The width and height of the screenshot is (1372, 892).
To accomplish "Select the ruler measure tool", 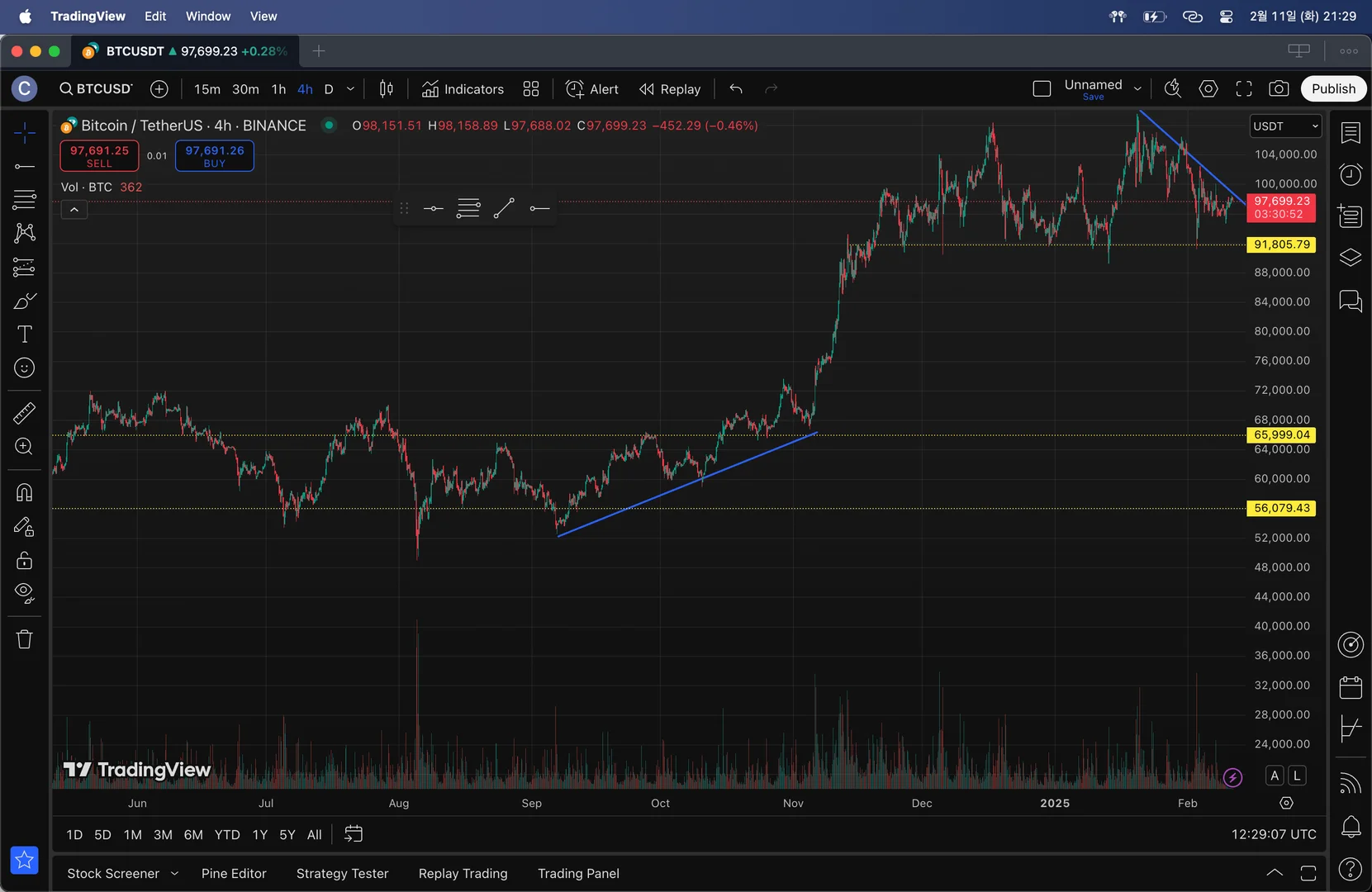I will (x=25, y=412).
